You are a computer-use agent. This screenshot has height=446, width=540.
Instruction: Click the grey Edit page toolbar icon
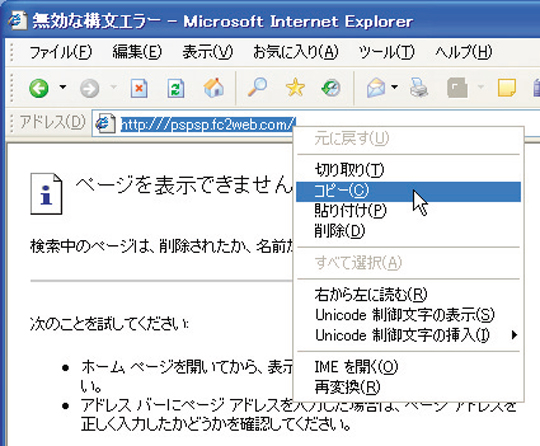coord(458,88)
